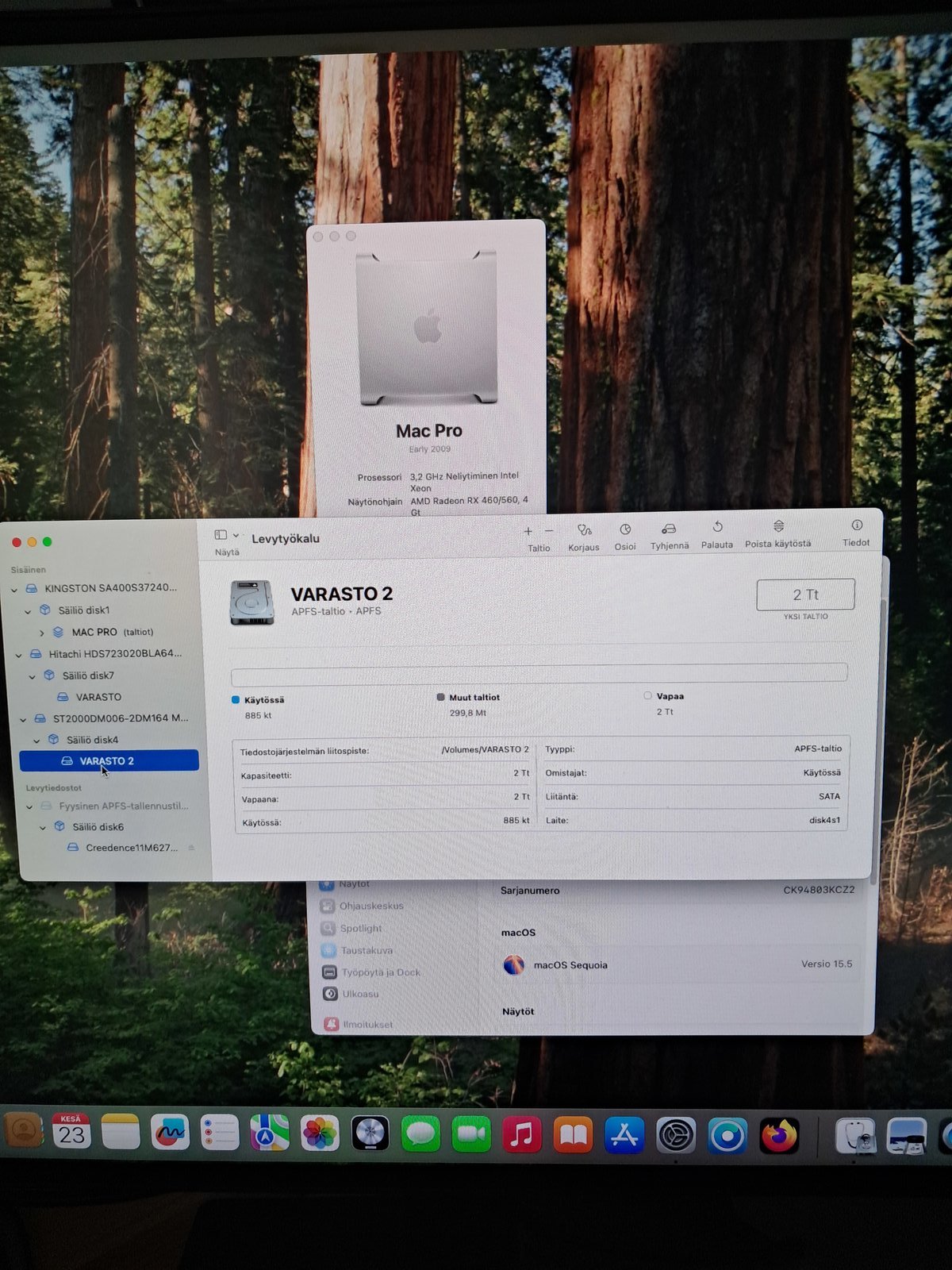Viewport: 952px width, 1270px height.
Task: Click the blue Käytössä legend swatch
Action: (x=236, y=699)
